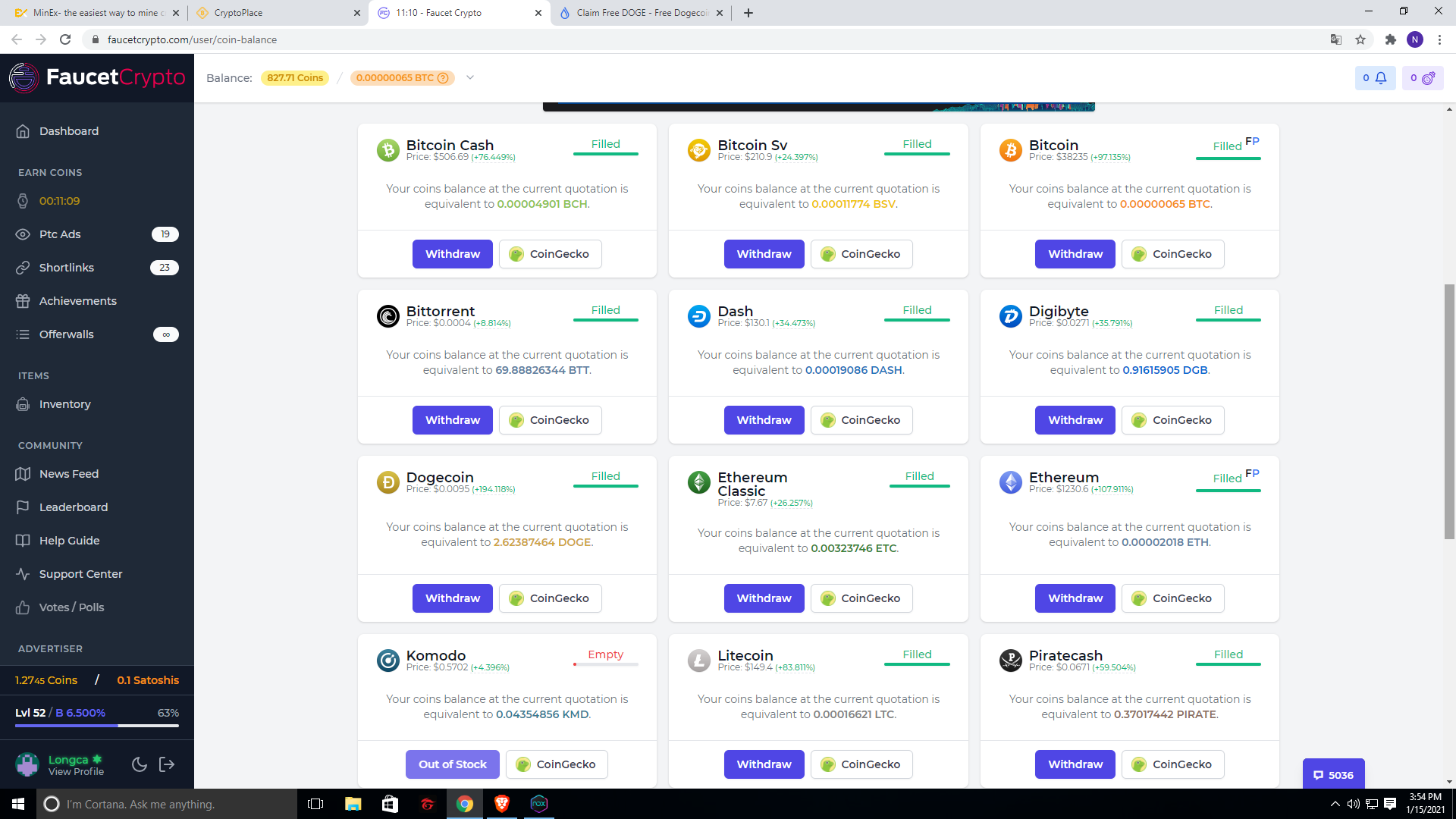Click the logout icon in sidebar

(167, 764)
